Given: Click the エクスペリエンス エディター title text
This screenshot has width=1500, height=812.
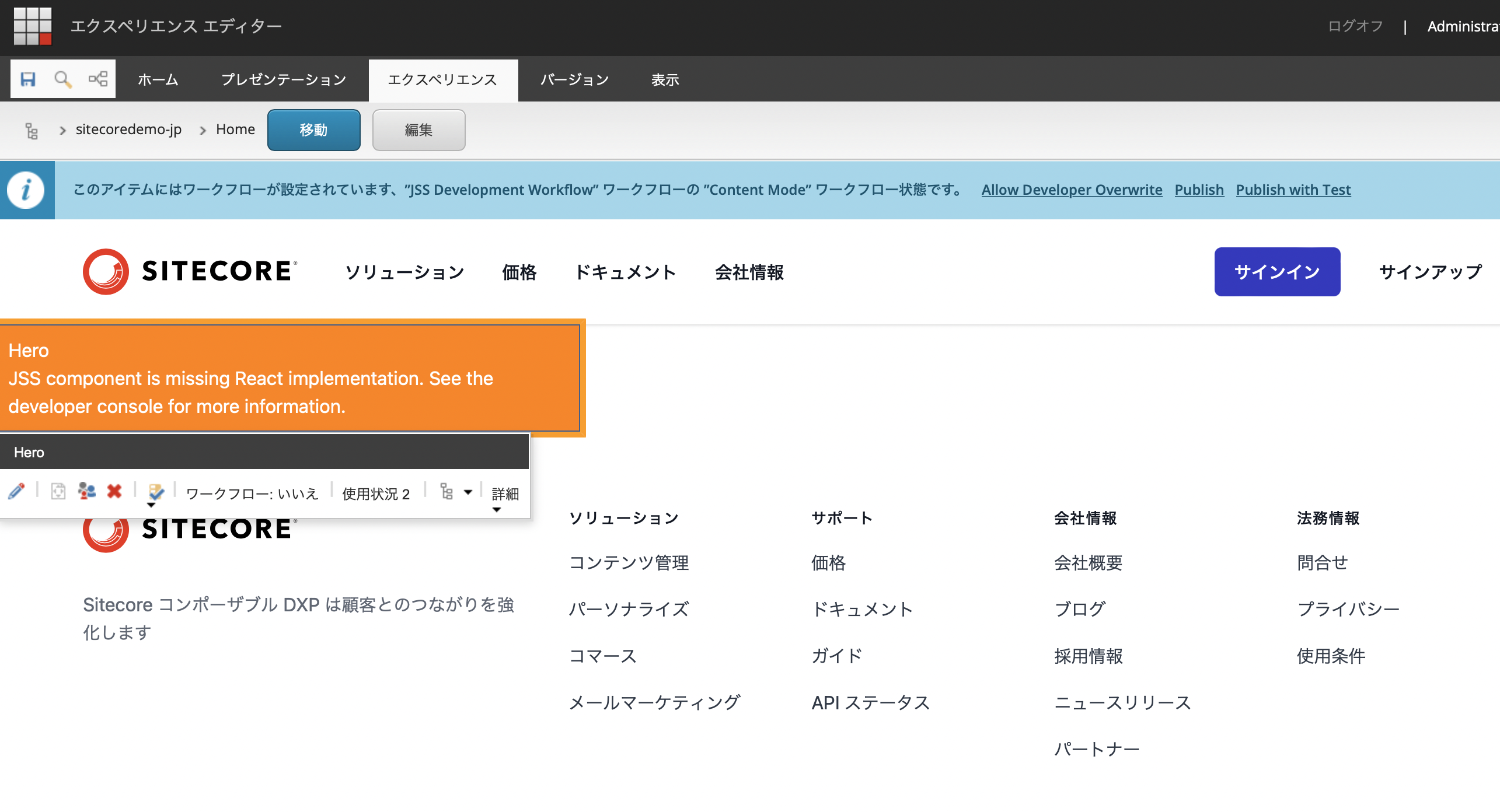Looking at the screenshot, I should (x=176, y=26).
